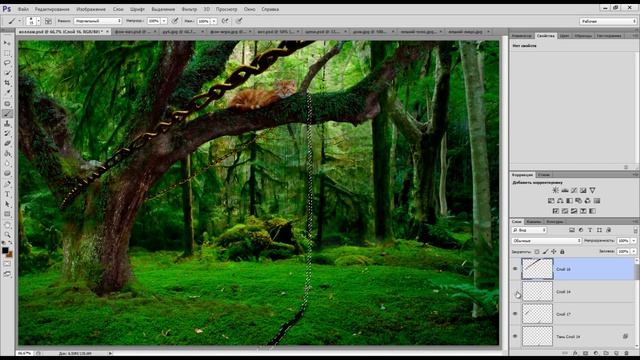Select the Eraser tool
Screen dimensions: 640x360
(7, 143)
